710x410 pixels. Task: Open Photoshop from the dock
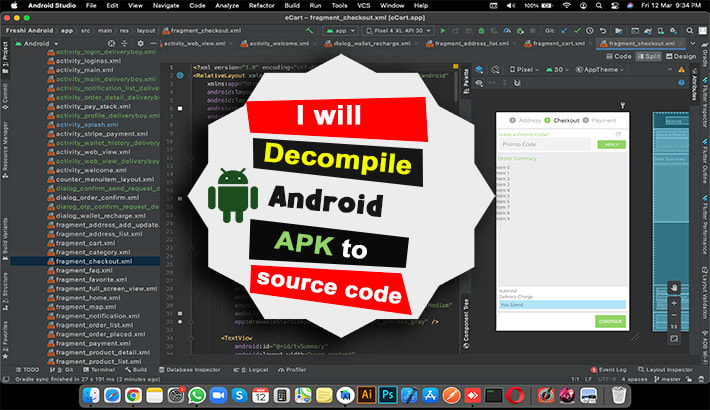click(x=388, y=394)
